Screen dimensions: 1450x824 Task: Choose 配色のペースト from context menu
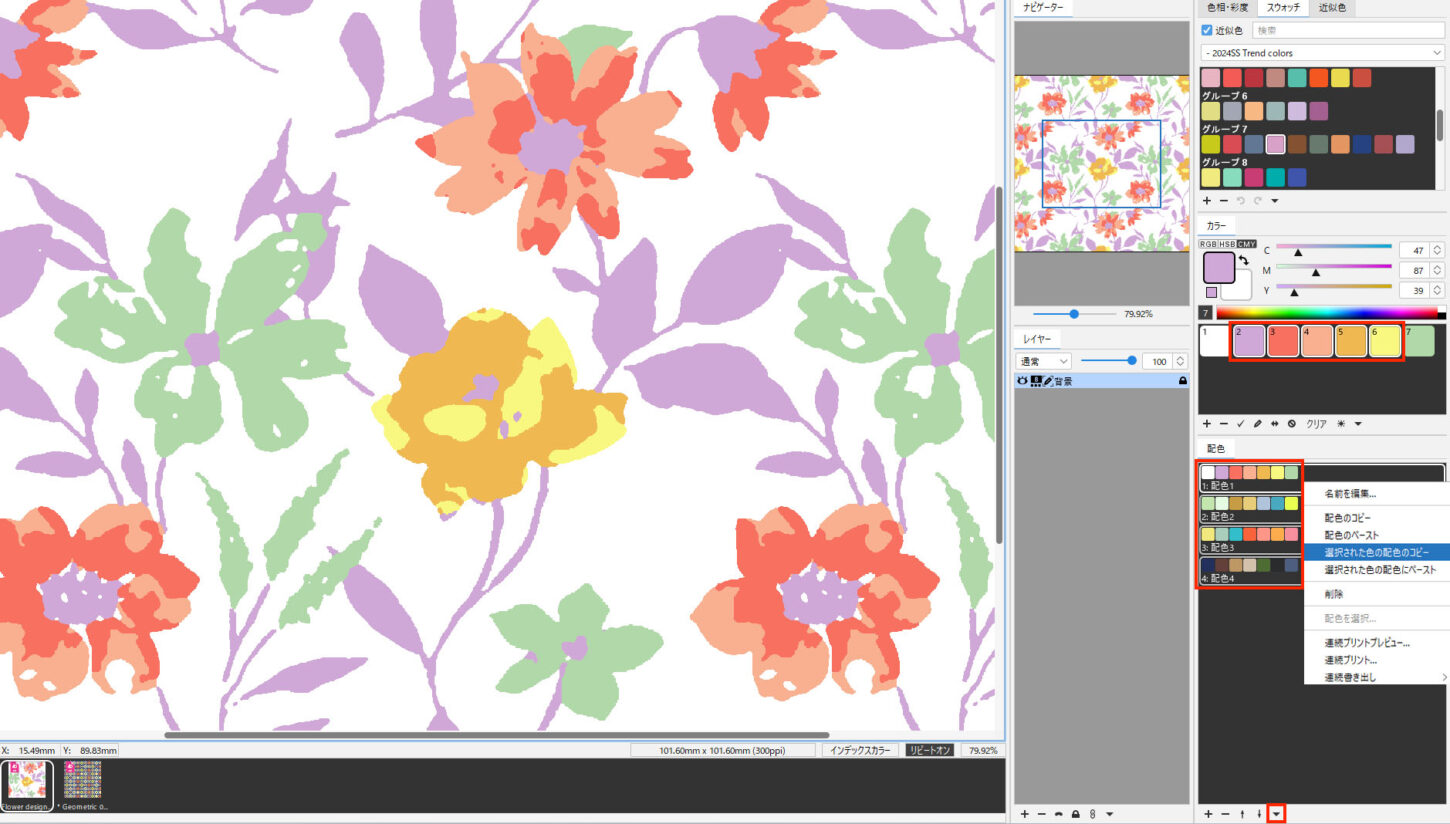[1352, 535]
